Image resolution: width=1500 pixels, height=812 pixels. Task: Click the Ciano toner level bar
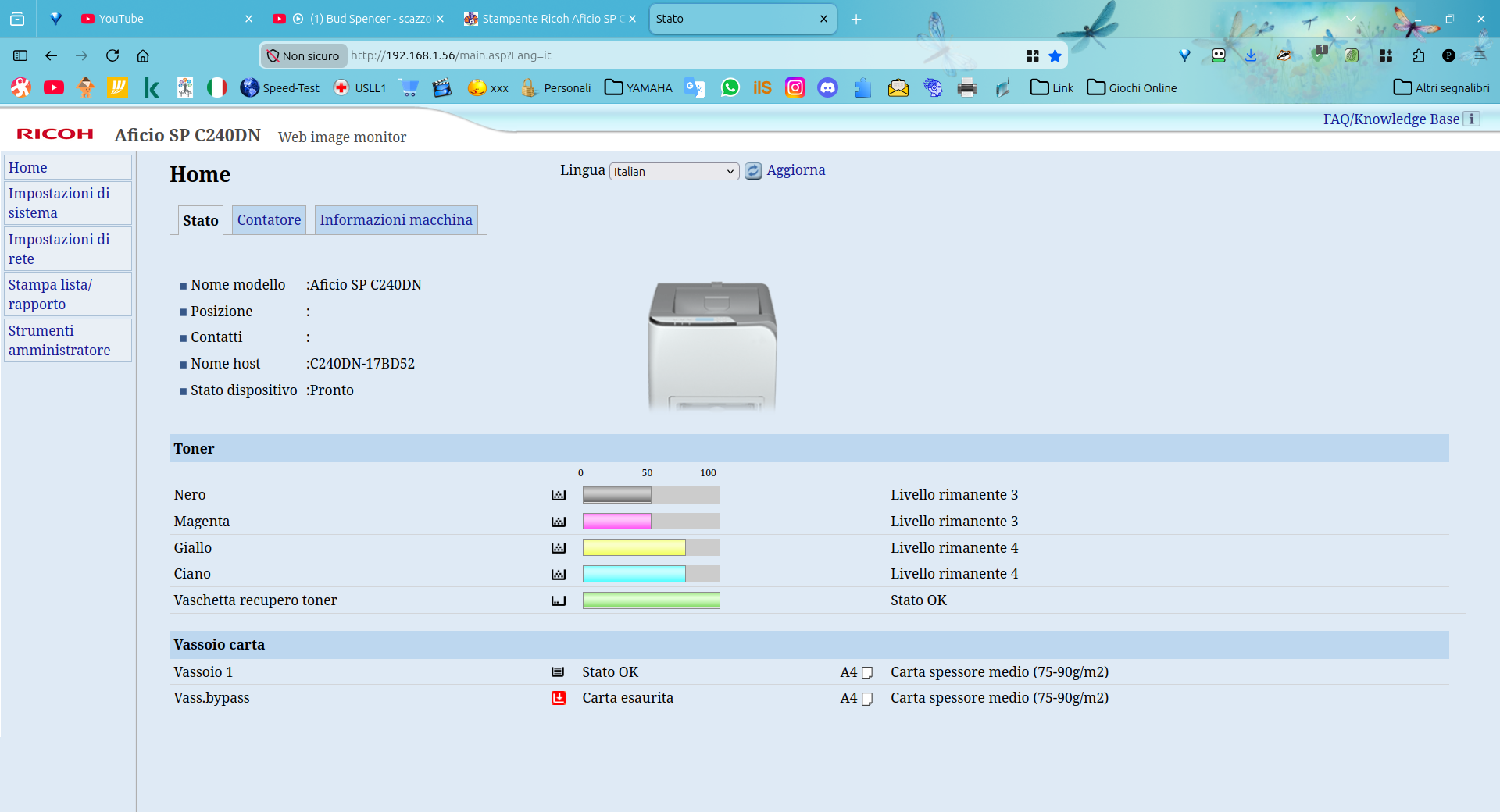(652, 574)
